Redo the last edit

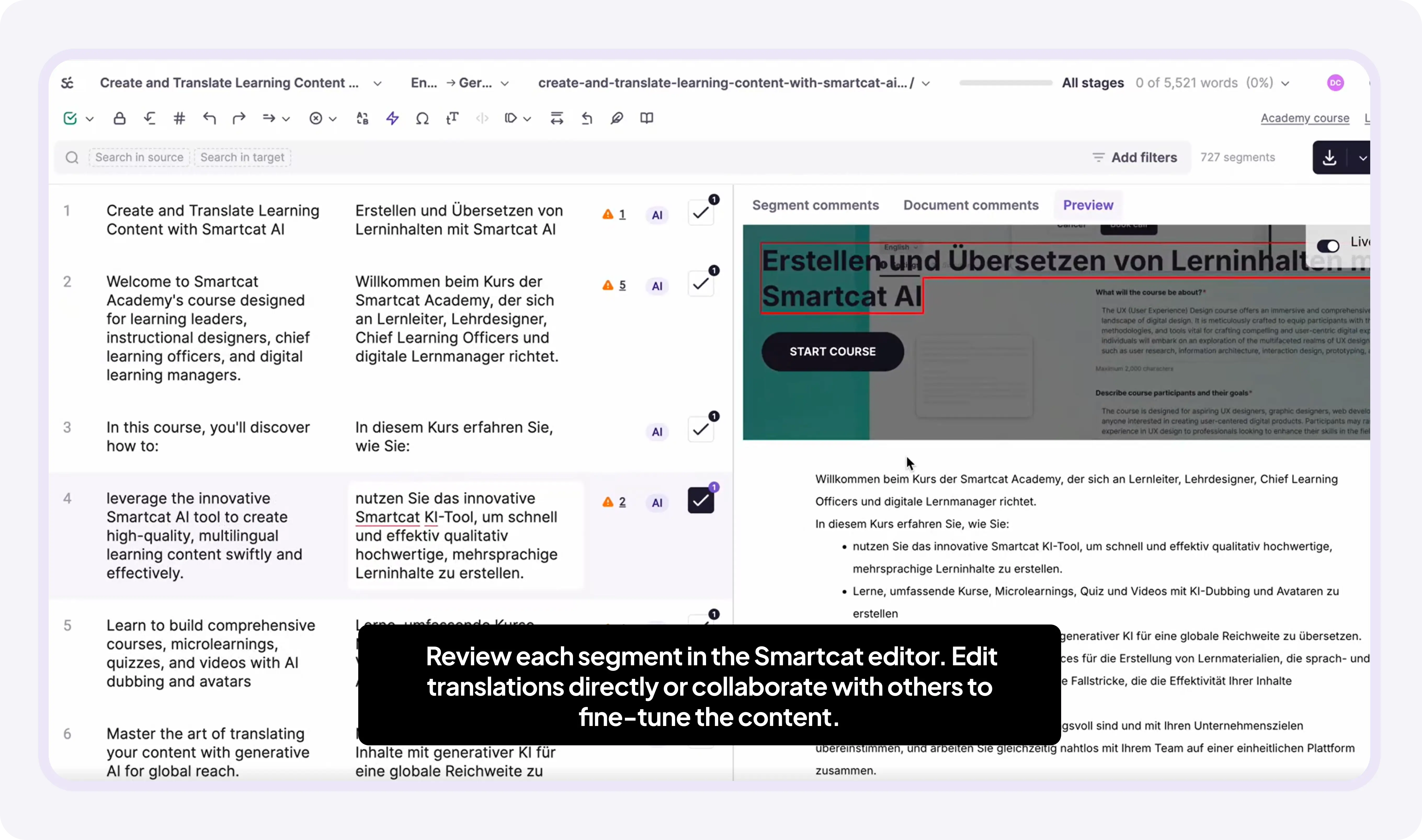[x=239, y=118]
